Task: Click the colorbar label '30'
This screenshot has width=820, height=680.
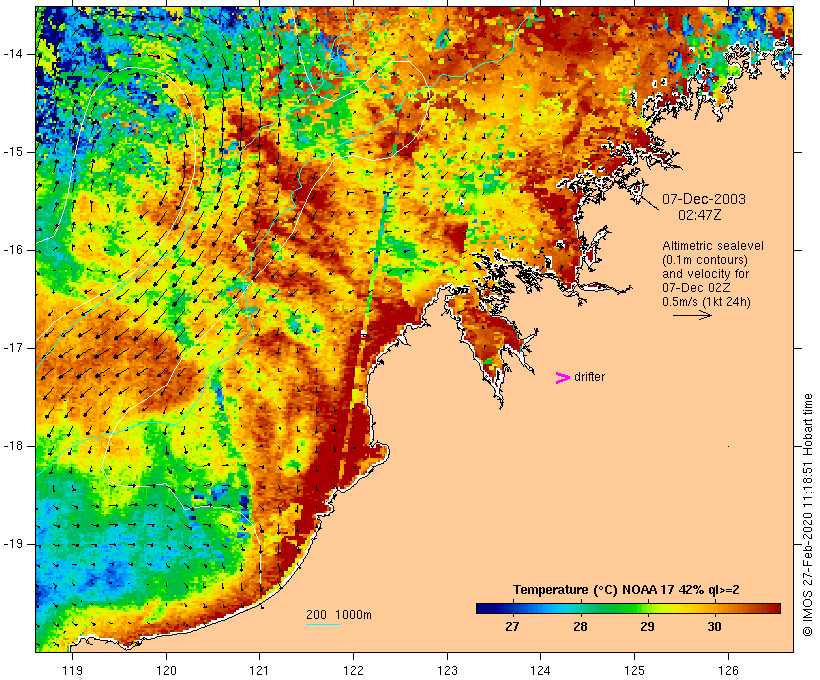Action: (714, 626)
